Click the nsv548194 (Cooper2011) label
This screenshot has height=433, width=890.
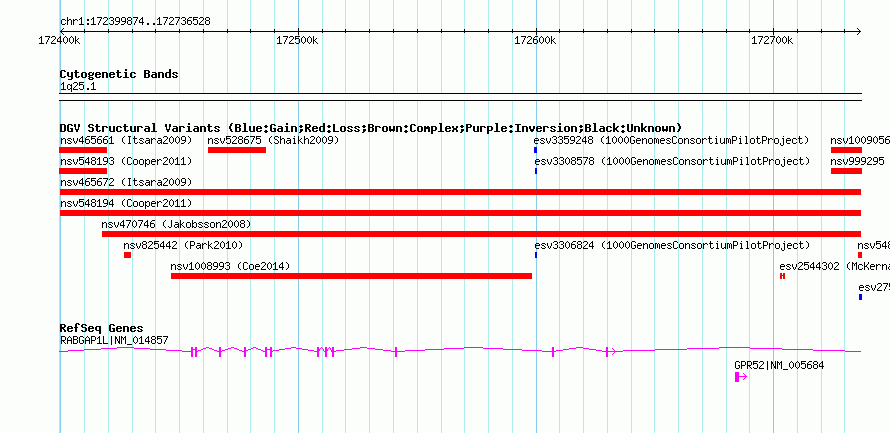(x=126, y=203)
